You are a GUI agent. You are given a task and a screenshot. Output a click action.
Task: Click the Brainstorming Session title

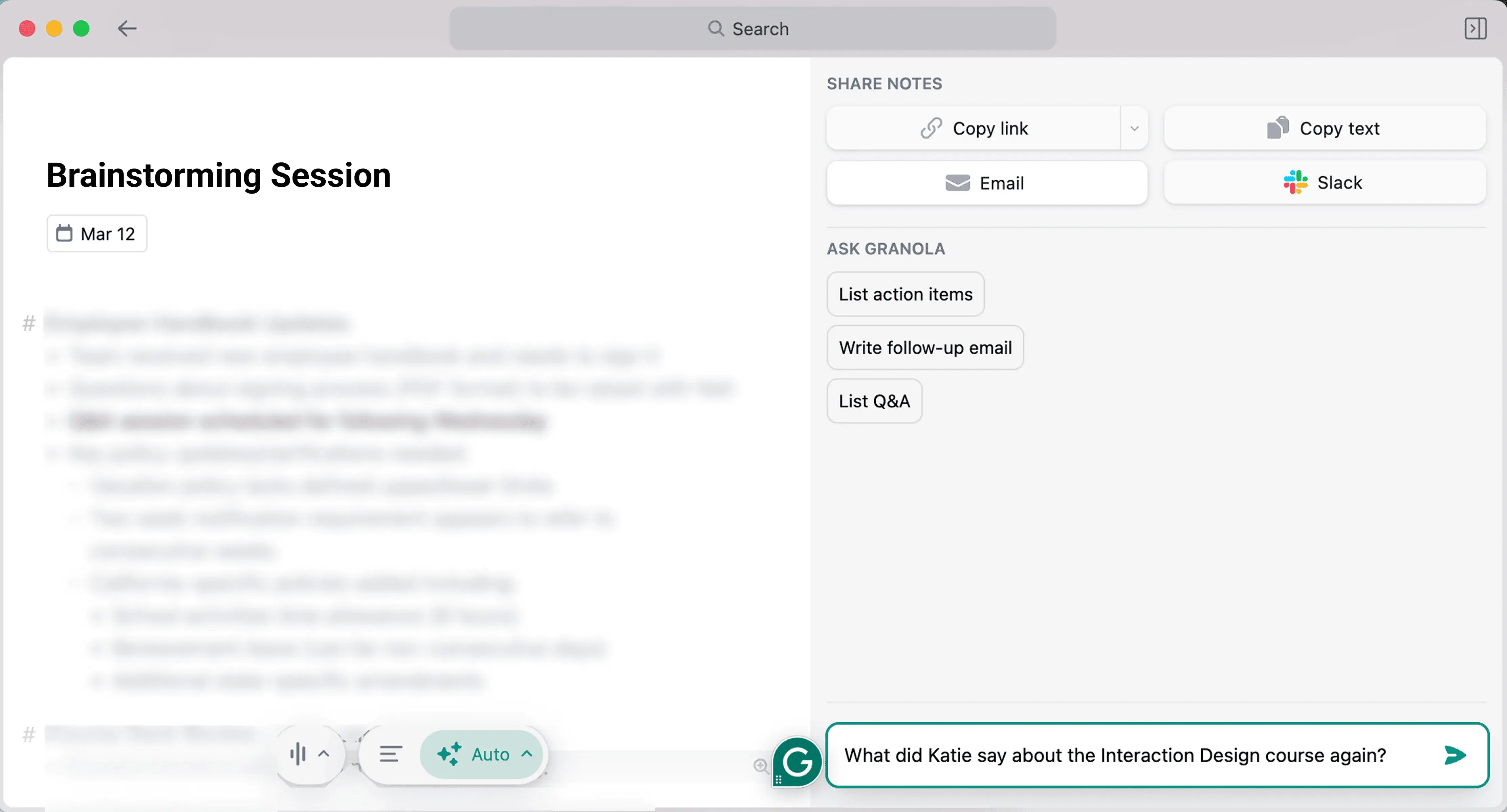point(218,175)
